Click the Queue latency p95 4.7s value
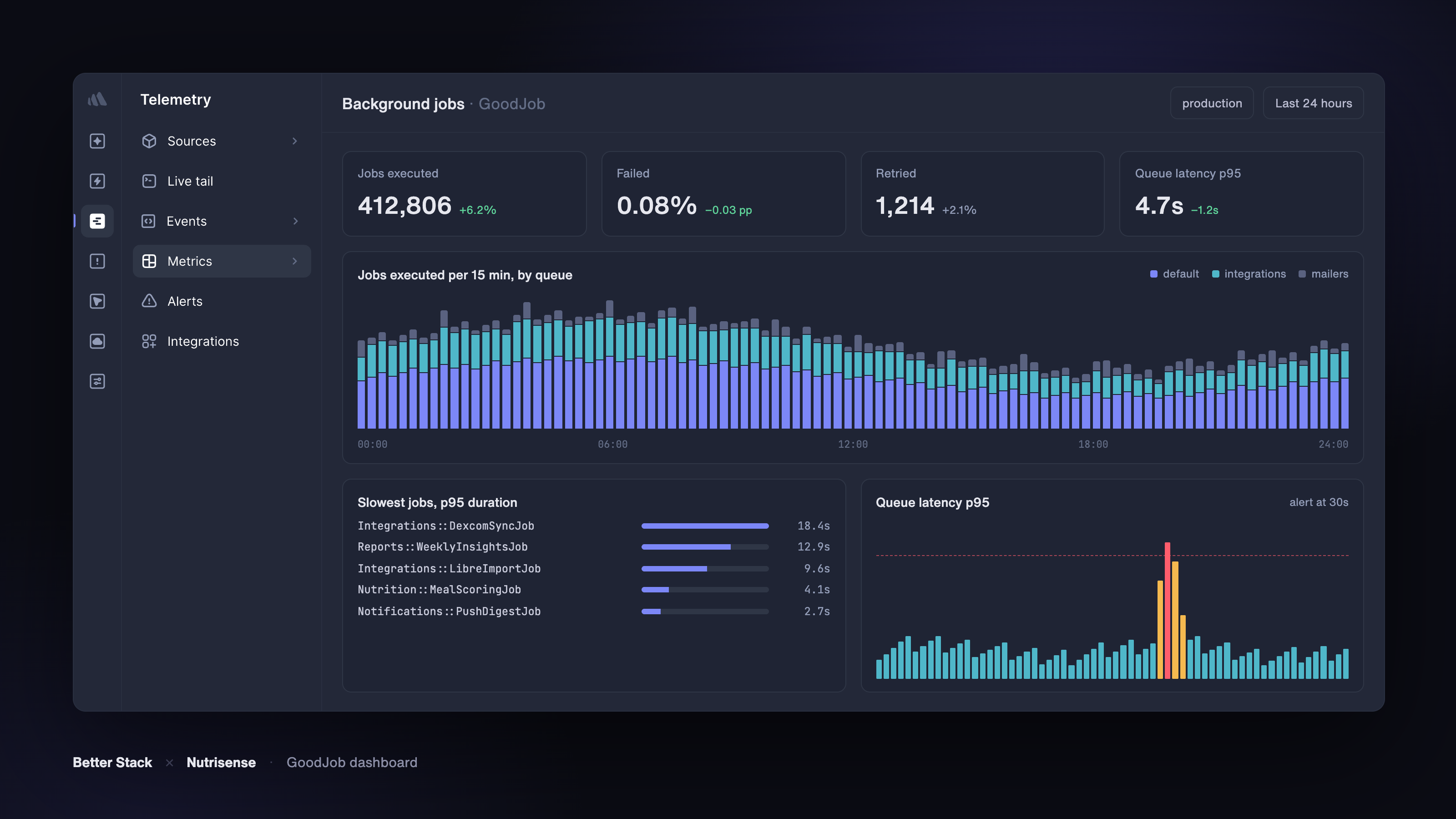 coord(1159,205)
